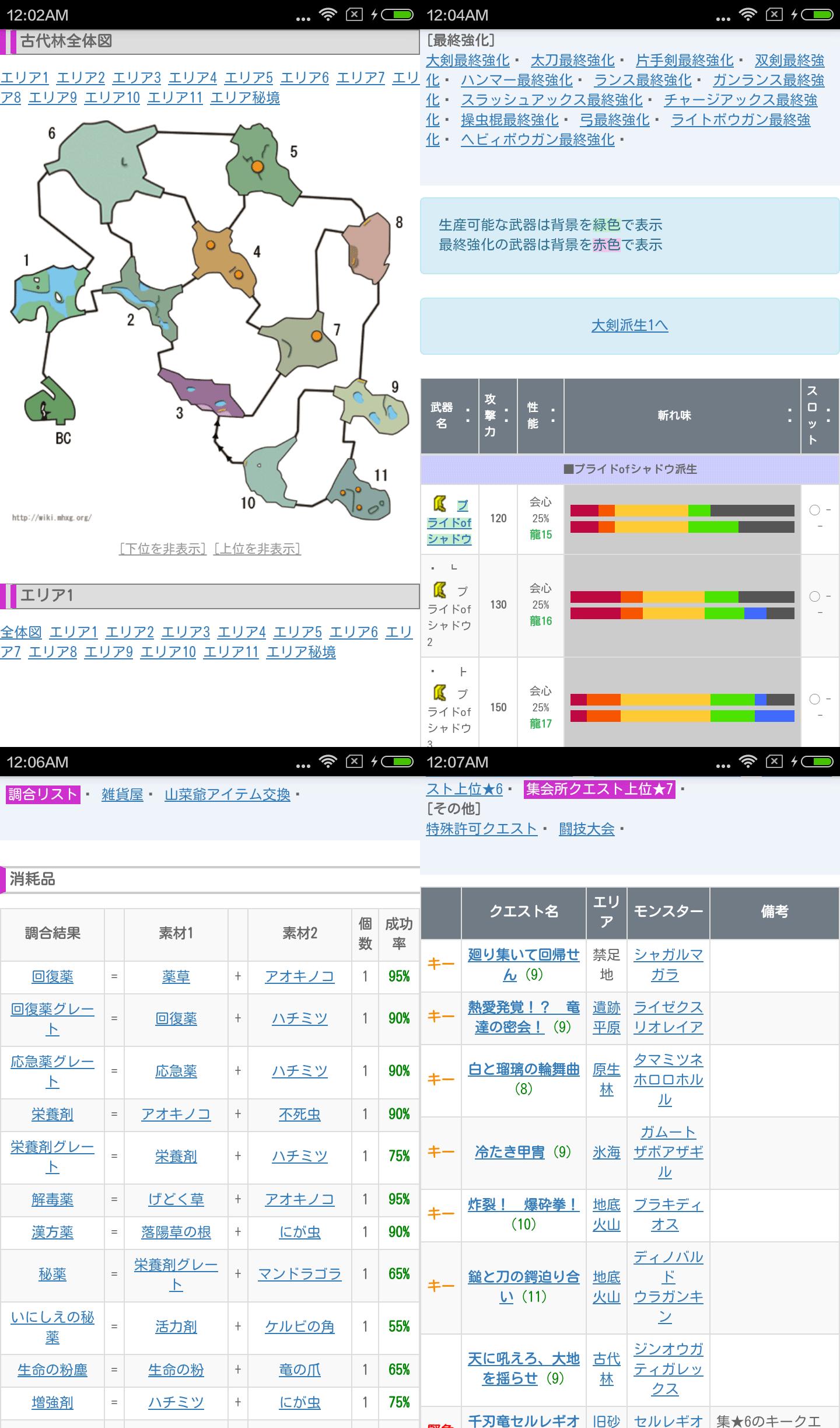The height and width of the screenshot is (1428, 840).
Task: Open 原生林 area link
Action: [606, 1080]
